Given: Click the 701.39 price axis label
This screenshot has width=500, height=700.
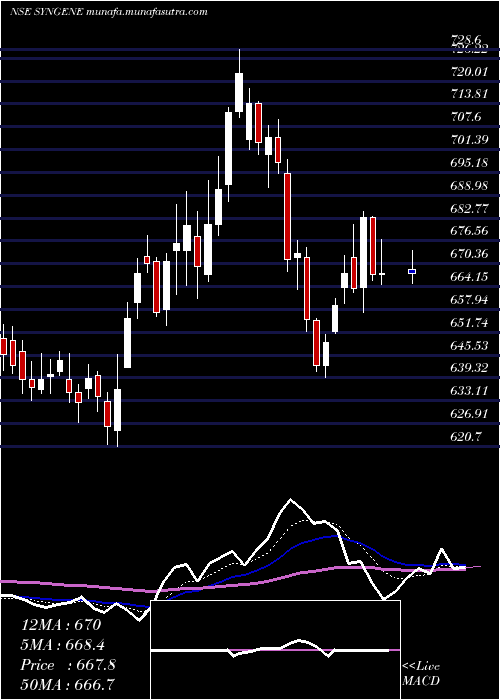Looking at the screenshot, I should (469, 140).
